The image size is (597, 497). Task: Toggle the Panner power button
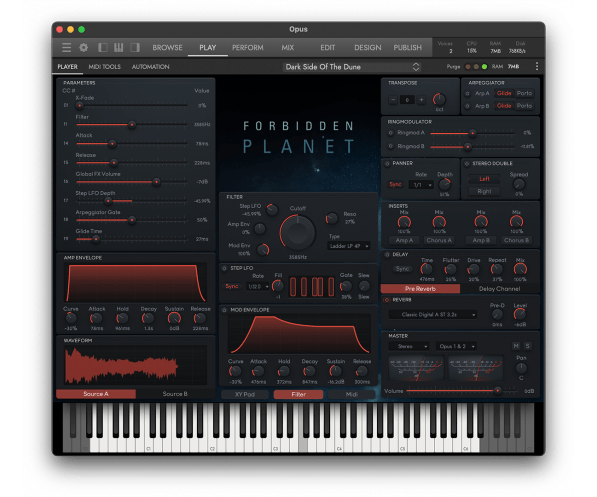click(x=387, y=164)
